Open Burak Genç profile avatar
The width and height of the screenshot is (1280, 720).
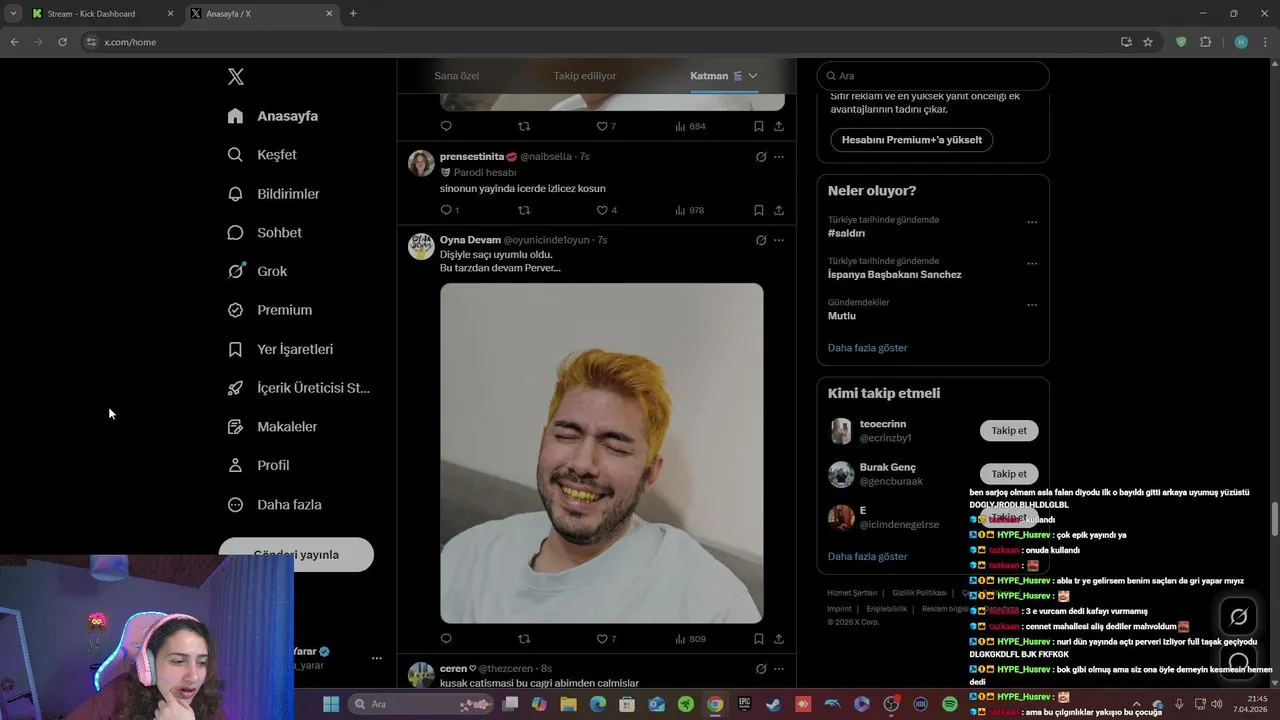tap(841, 474)
